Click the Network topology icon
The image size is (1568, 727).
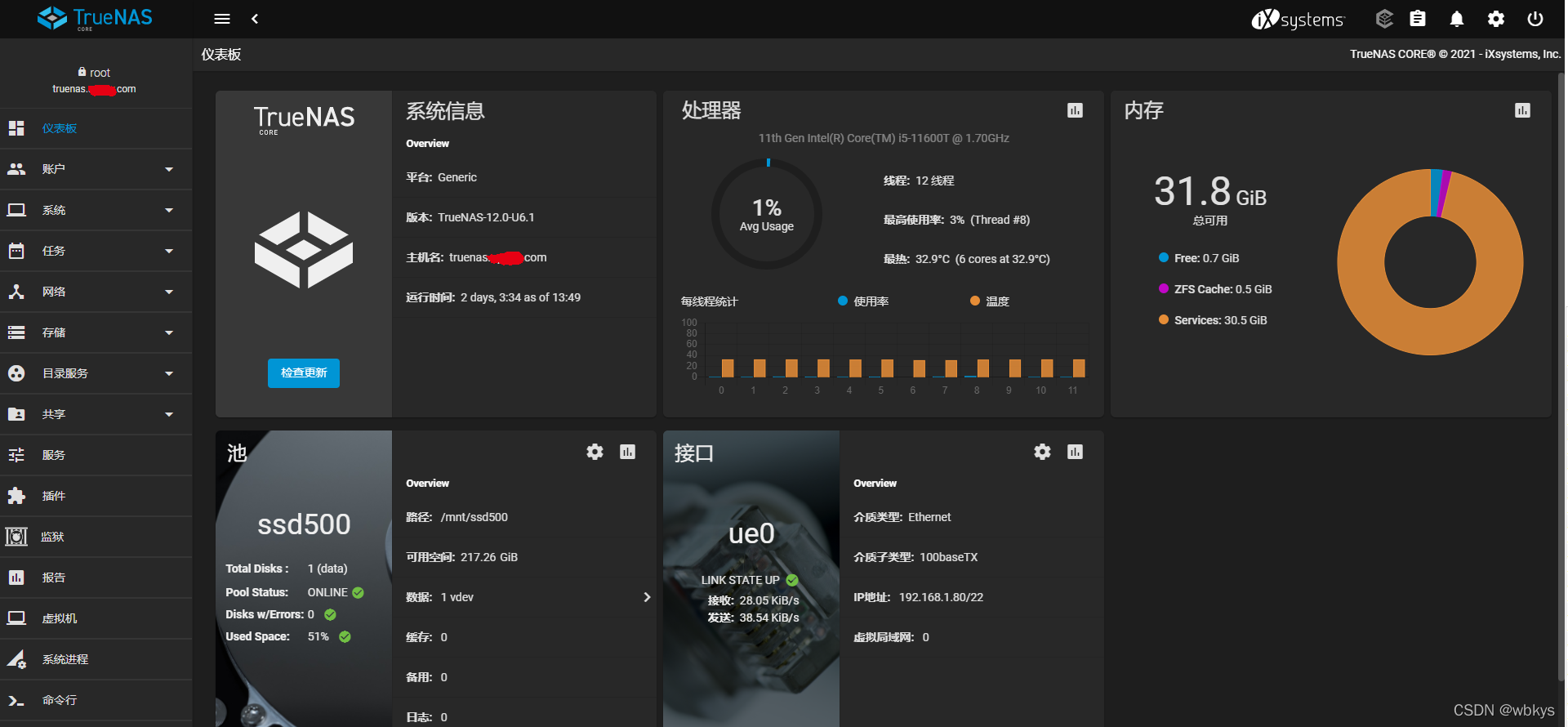tap(16, 292)
